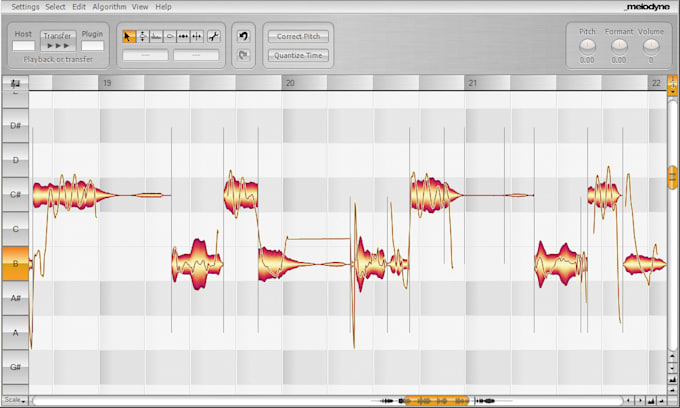Click bar 19 in the time ruler

click(x=107, y=83)
